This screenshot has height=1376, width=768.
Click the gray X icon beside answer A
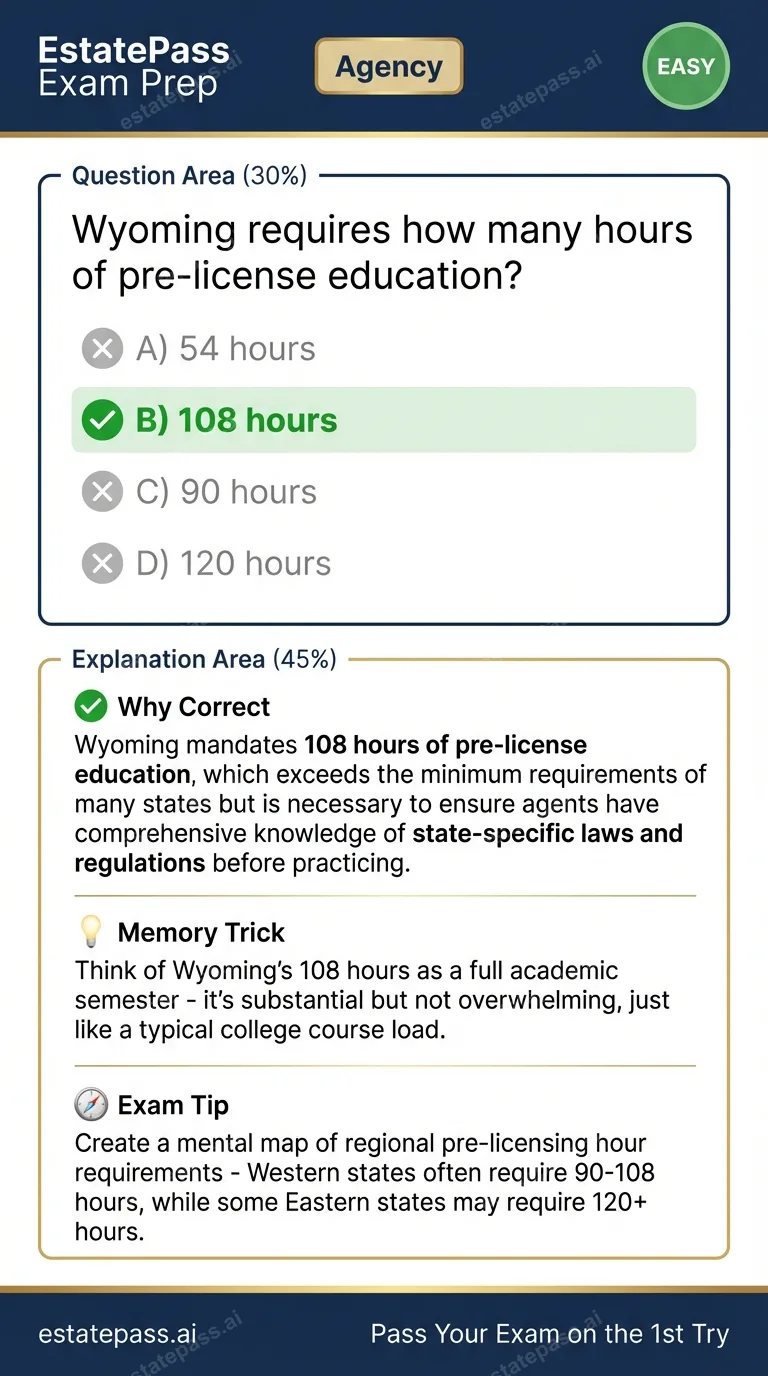(x=101, y=348)
